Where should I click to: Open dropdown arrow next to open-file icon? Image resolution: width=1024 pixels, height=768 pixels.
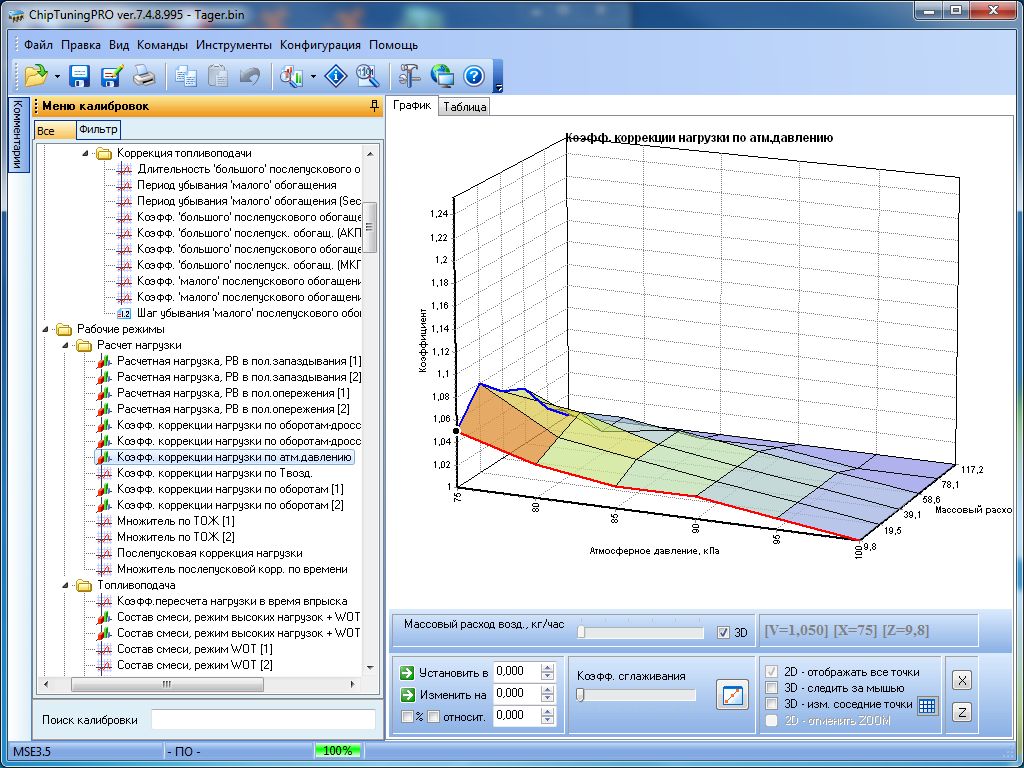pos(57,77)
